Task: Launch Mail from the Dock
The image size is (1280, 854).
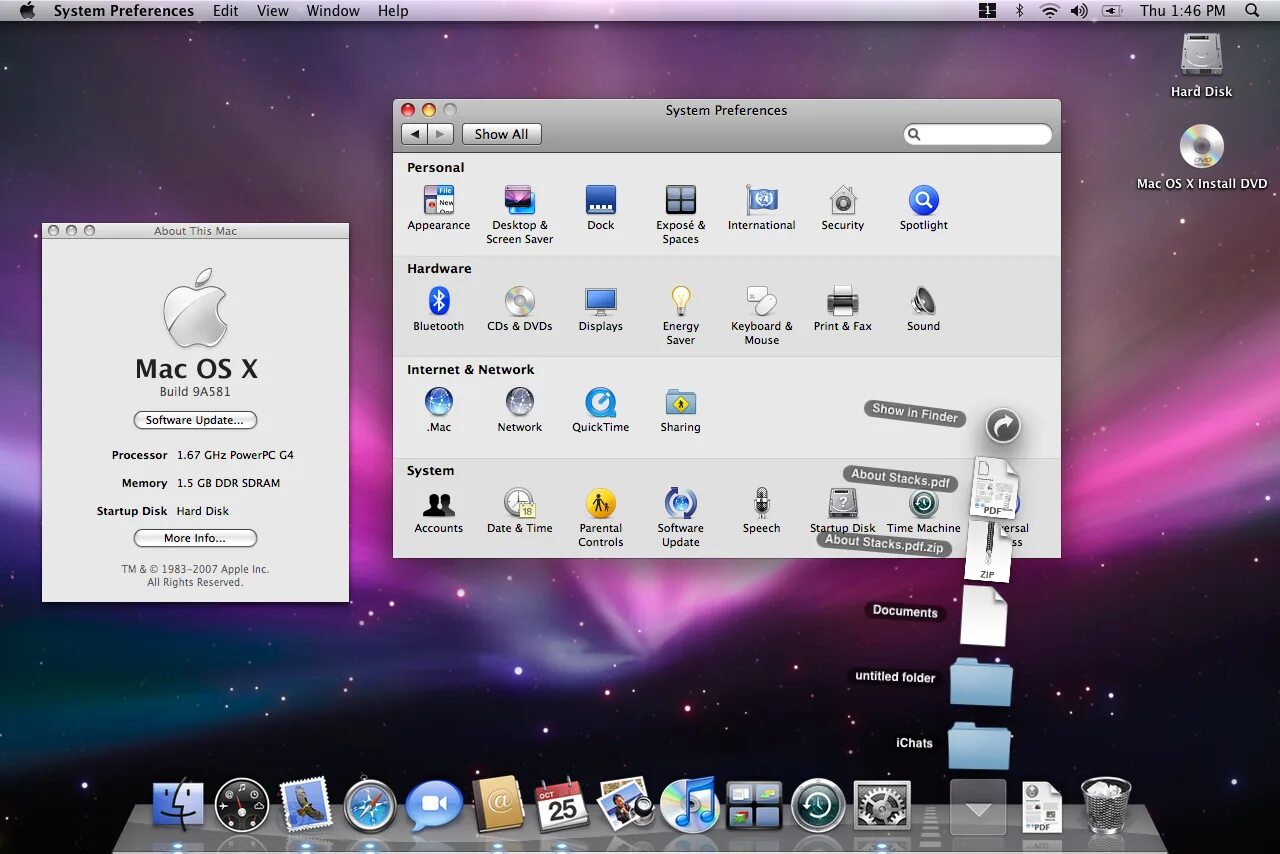Action: (x=306, y=805)
